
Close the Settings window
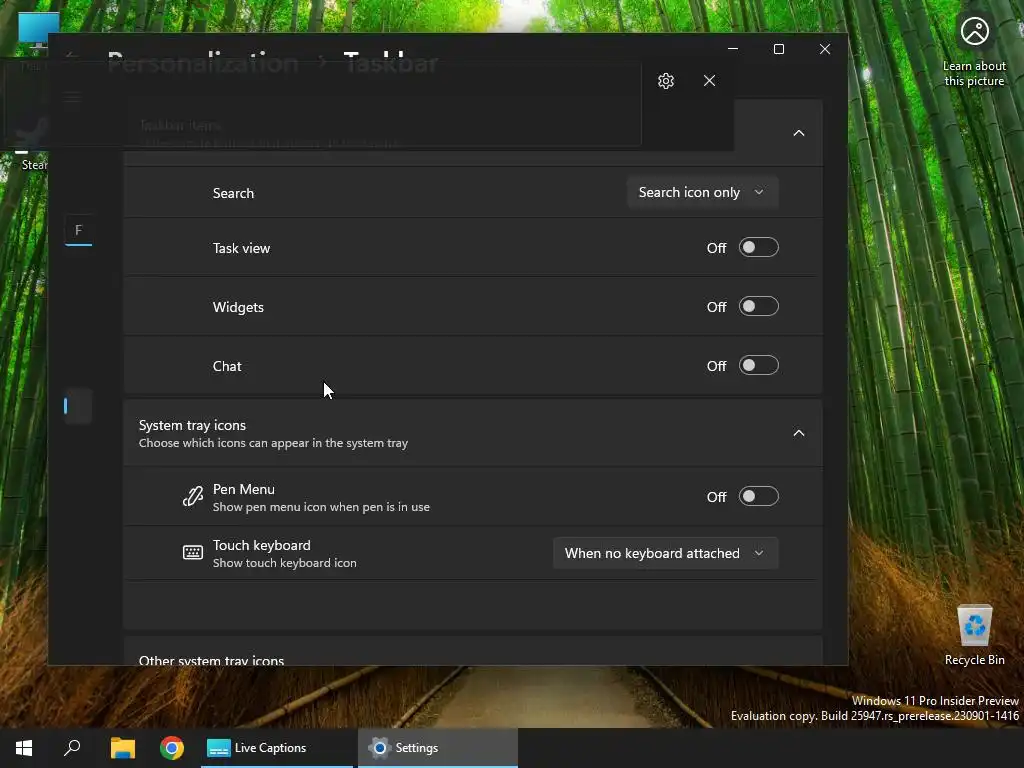825,49
